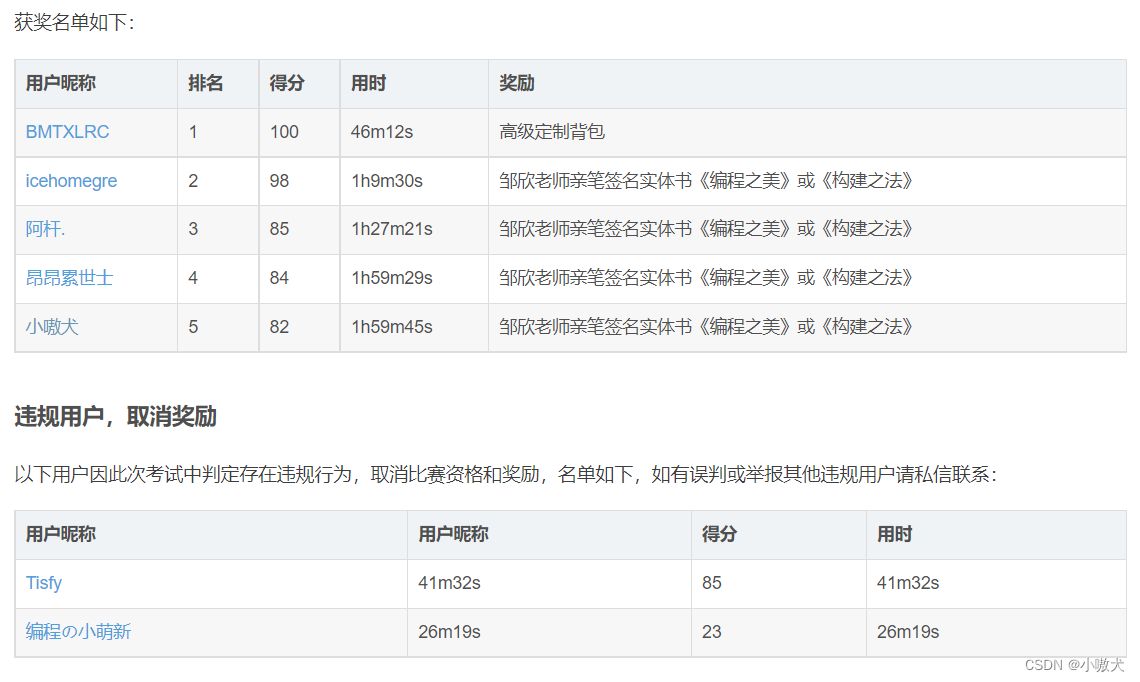Click 小嗷犬's book reward cell
Viewport: 1140px width, 682px height.
tap(807, 327)
